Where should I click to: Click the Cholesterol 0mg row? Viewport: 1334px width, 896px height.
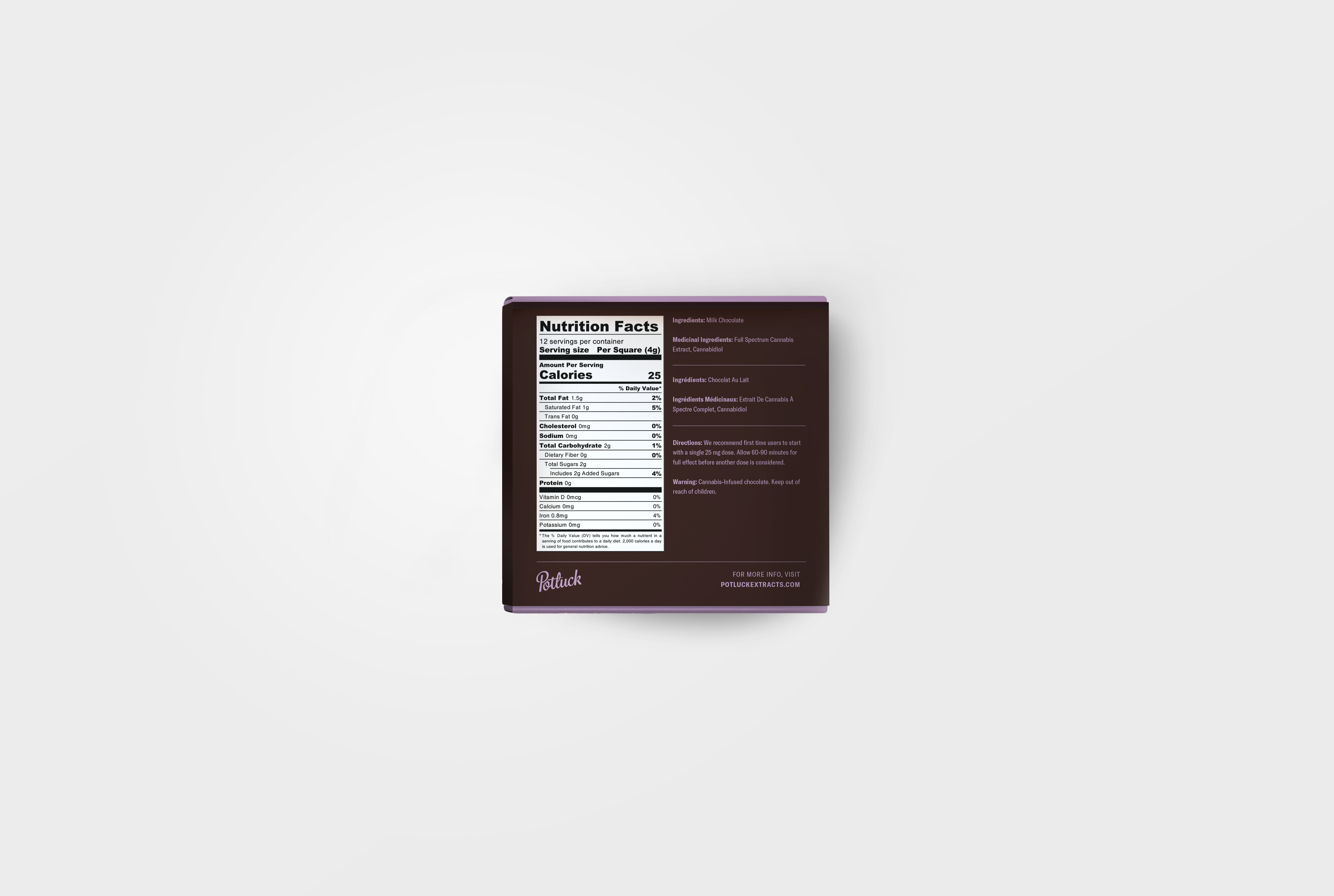click(x=599, y=426)
